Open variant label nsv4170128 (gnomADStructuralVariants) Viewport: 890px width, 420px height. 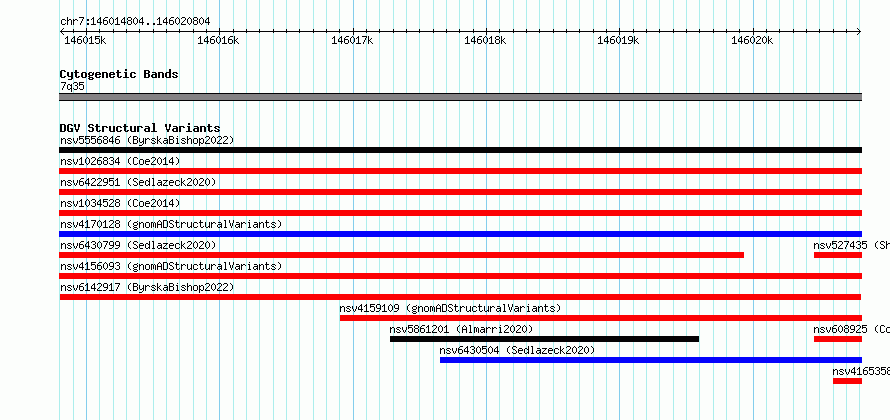tap(171, 224)
